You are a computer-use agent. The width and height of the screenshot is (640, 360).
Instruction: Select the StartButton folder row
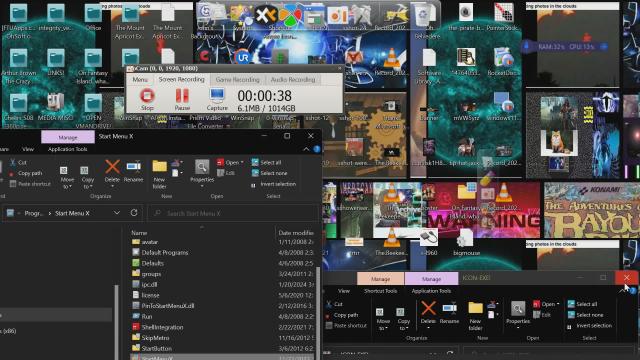click(223, 348)
